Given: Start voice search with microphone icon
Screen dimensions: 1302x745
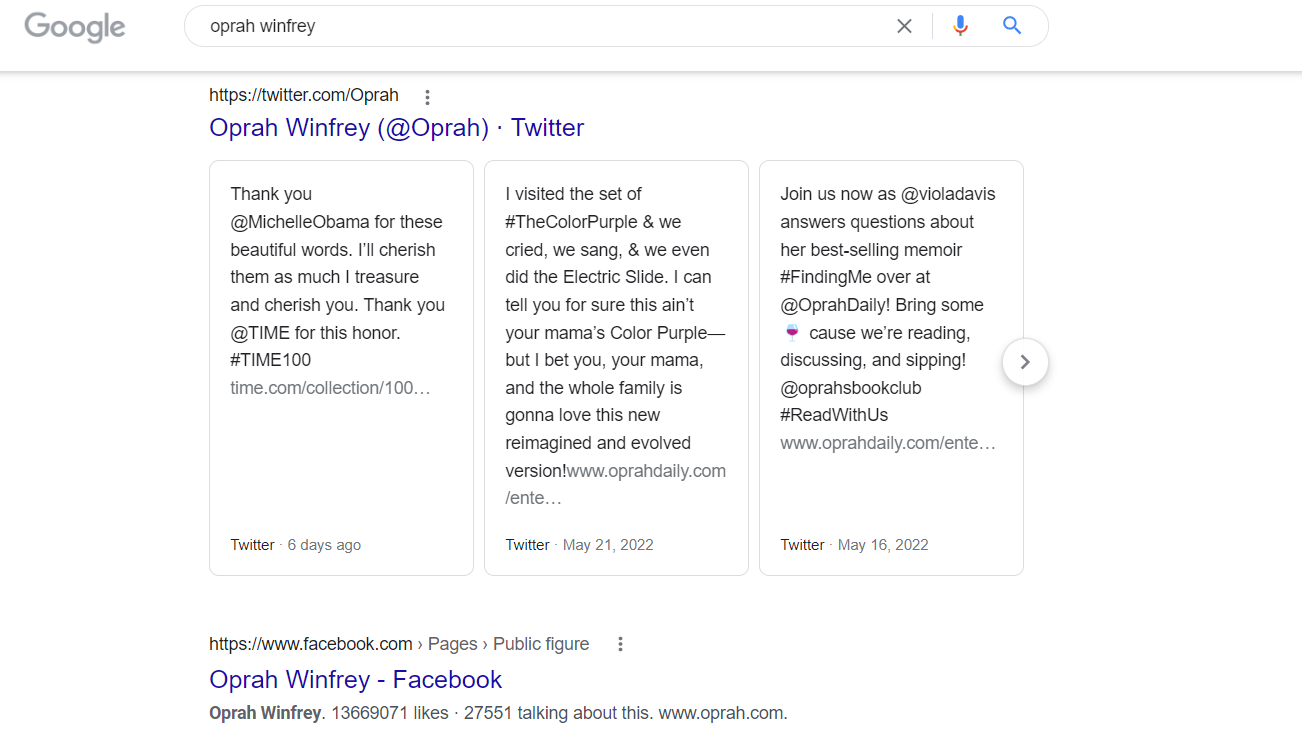Looking at the screenshot, I should tap(960, 26).
